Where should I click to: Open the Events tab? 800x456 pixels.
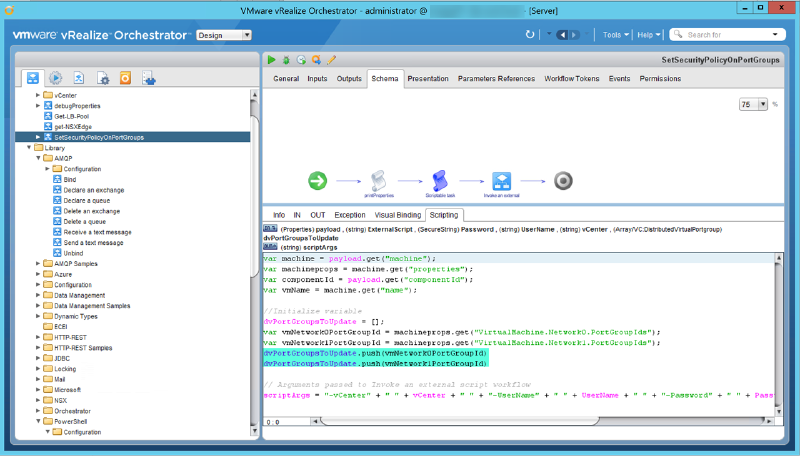[x=619, y=79]
